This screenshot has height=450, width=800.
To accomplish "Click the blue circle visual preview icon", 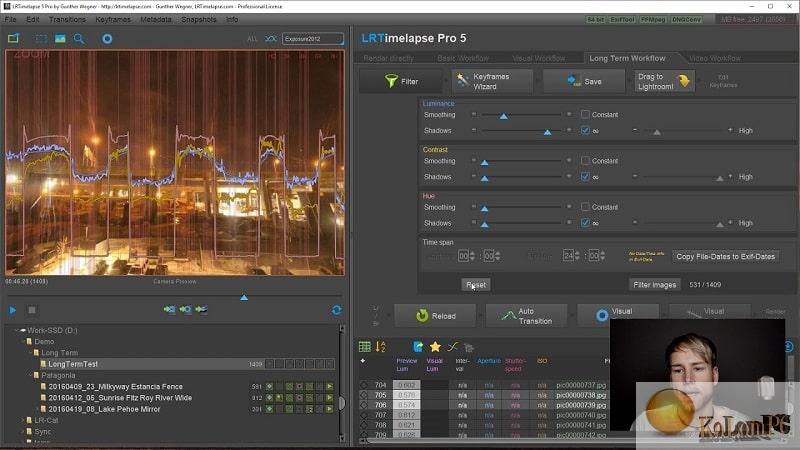I will (x=107, y=39).
